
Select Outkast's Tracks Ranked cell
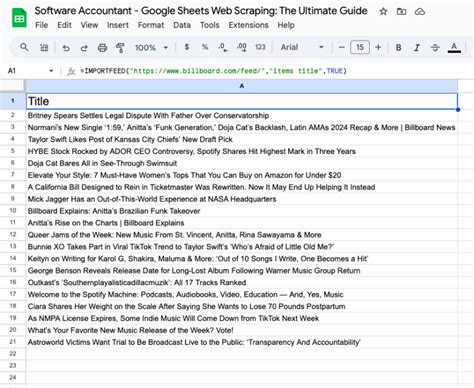pos(242,283)
